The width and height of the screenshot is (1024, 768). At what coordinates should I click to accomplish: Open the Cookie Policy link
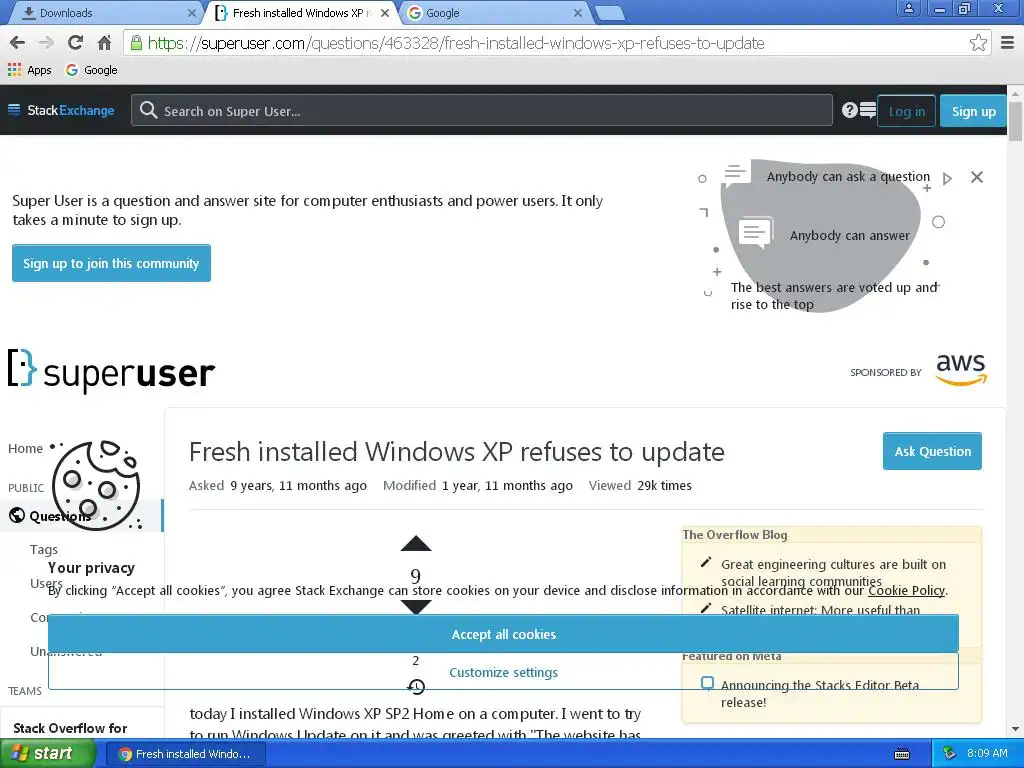(x=906, y=590)
